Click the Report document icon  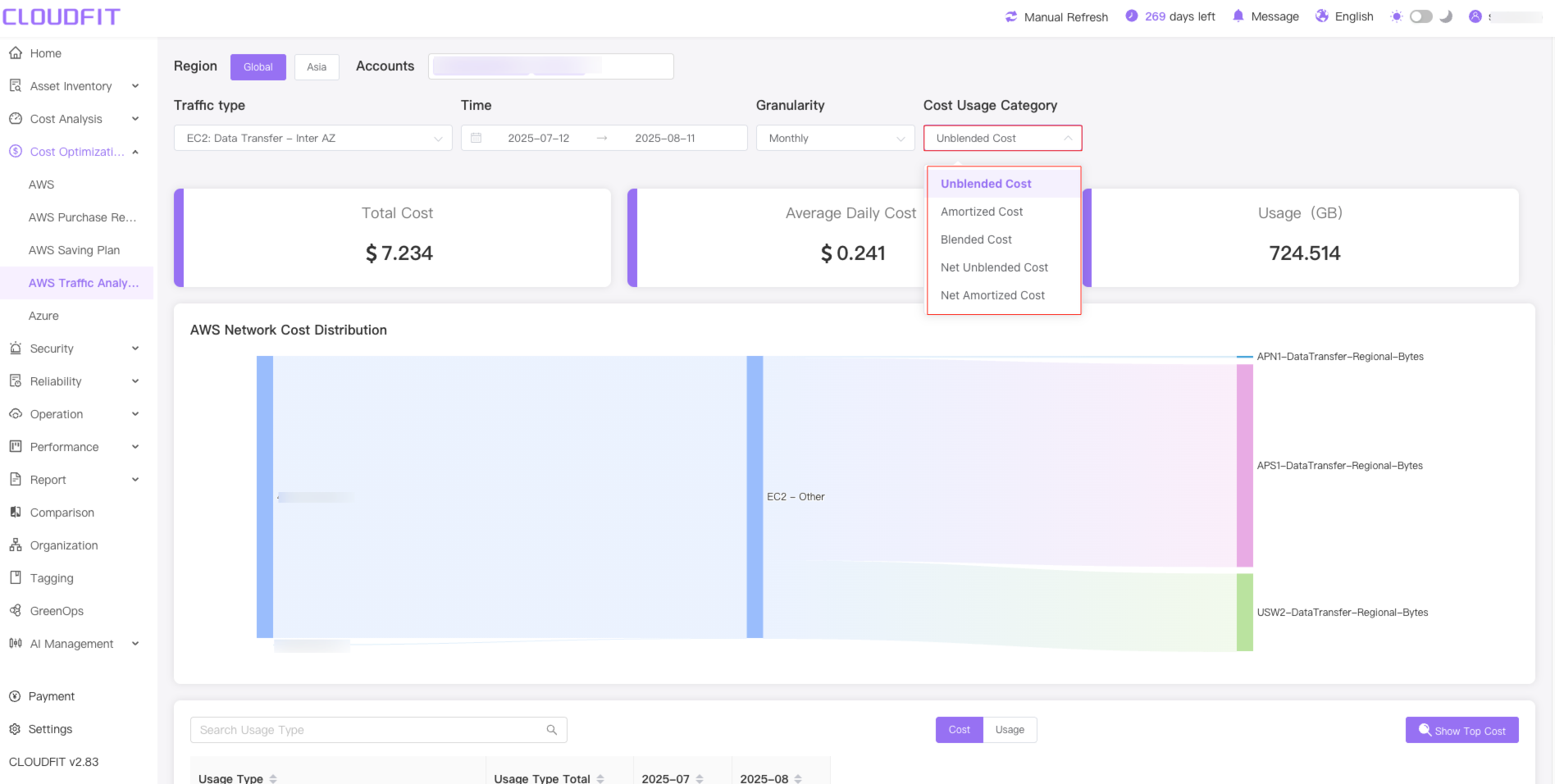click(x=16, y=480)
